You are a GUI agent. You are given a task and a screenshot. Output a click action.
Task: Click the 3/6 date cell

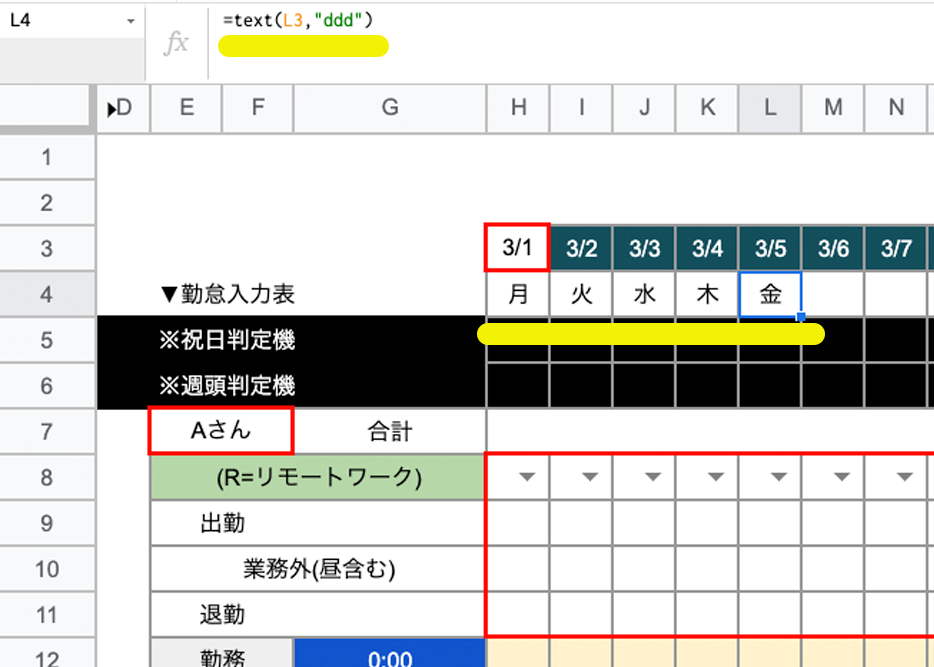coord(833,248)
